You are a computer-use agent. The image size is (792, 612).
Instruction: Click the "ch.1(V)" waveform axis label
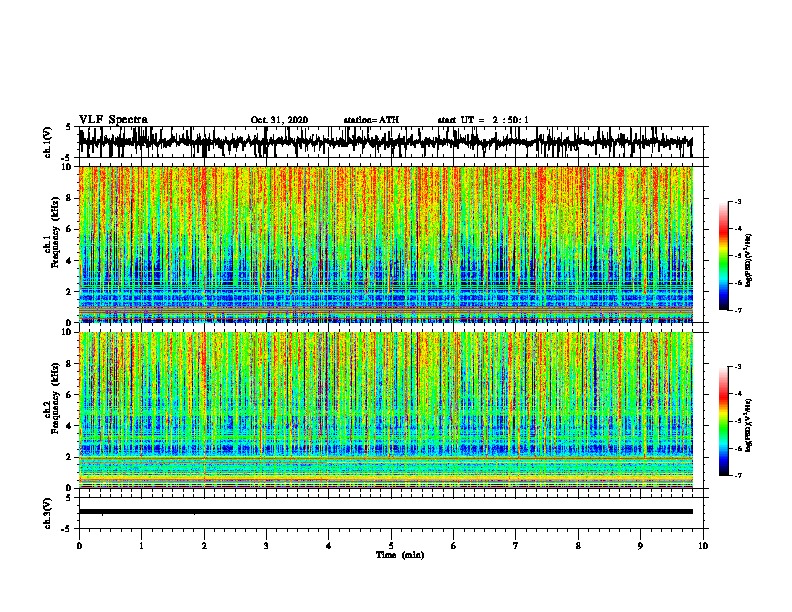coord(47,142)
